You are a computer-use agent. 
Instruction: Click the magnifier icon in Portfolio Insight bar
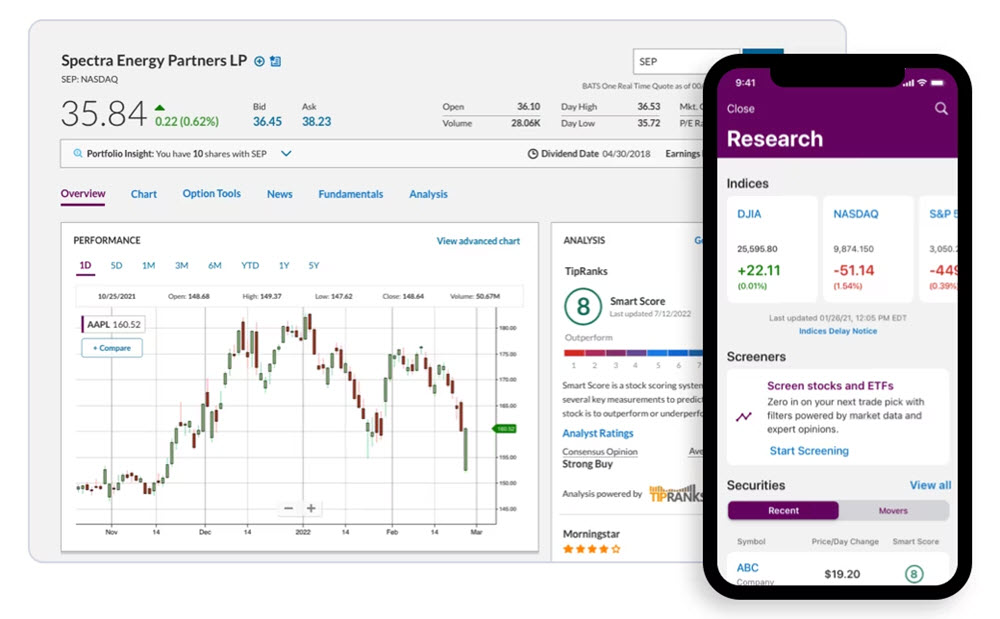pyautogui.click(x=76, y=153)
